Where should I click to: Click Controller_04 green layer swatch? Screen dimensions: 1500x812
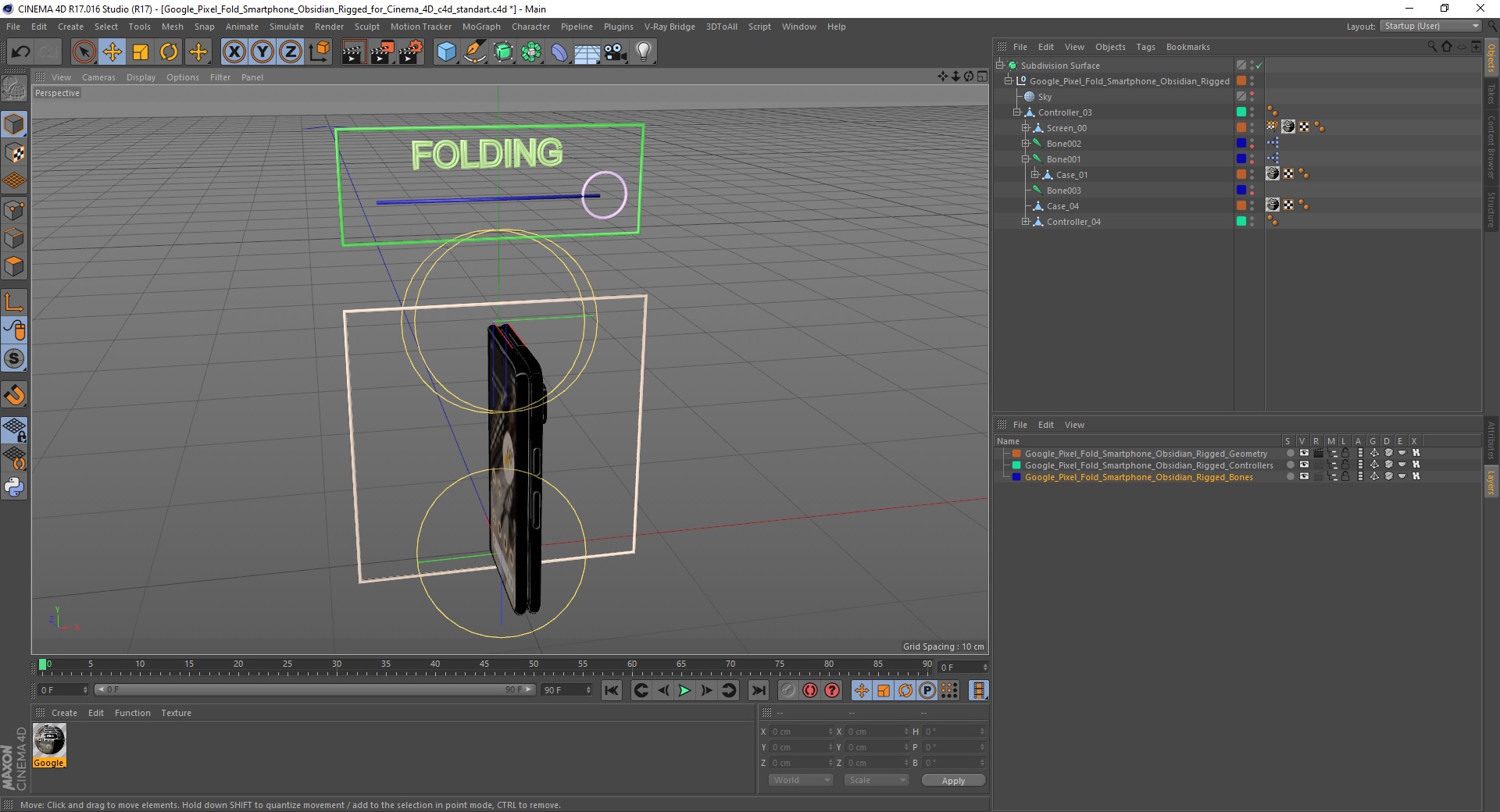pos(1241,221)
